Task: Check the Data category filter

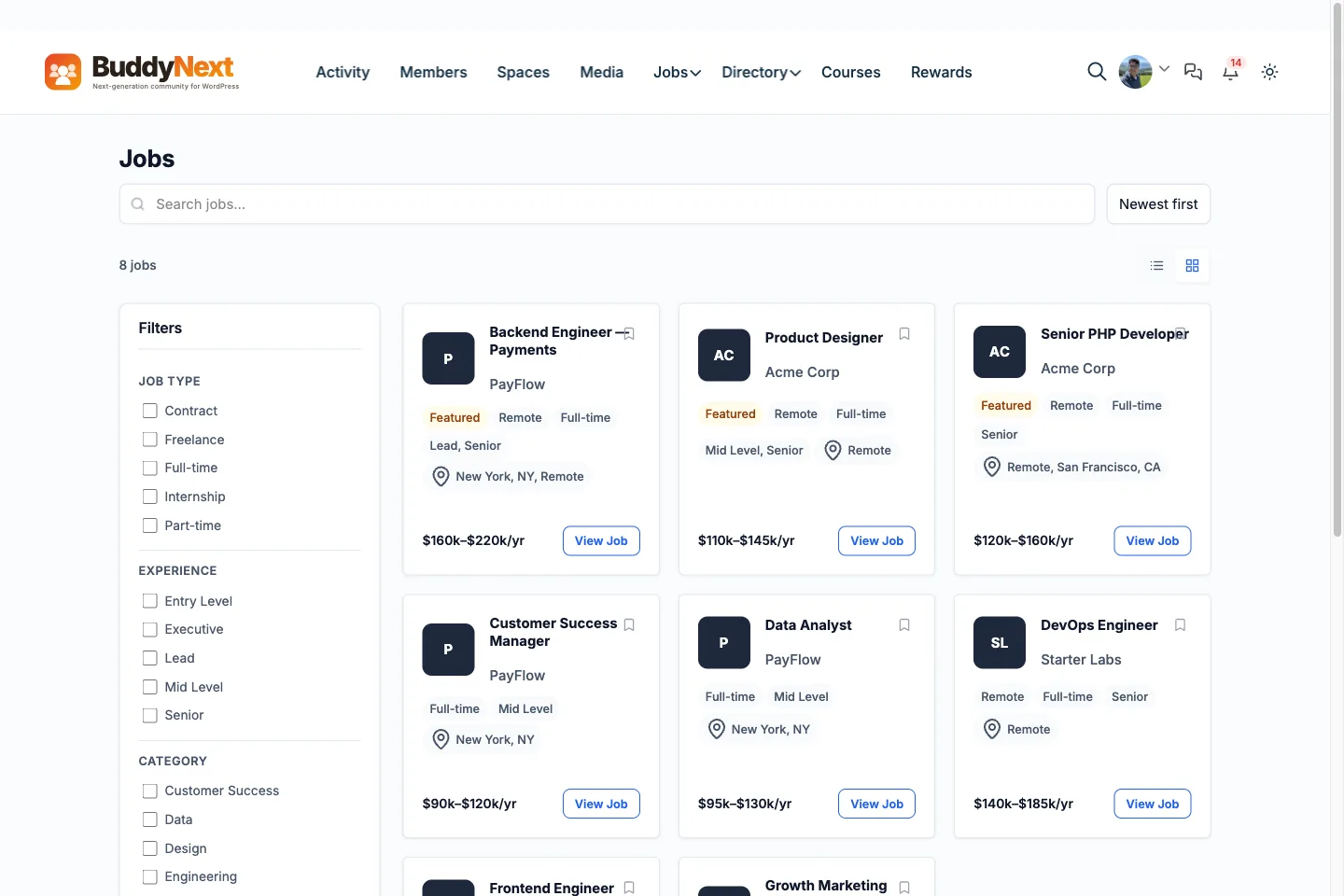Action: tap(149, 819)
